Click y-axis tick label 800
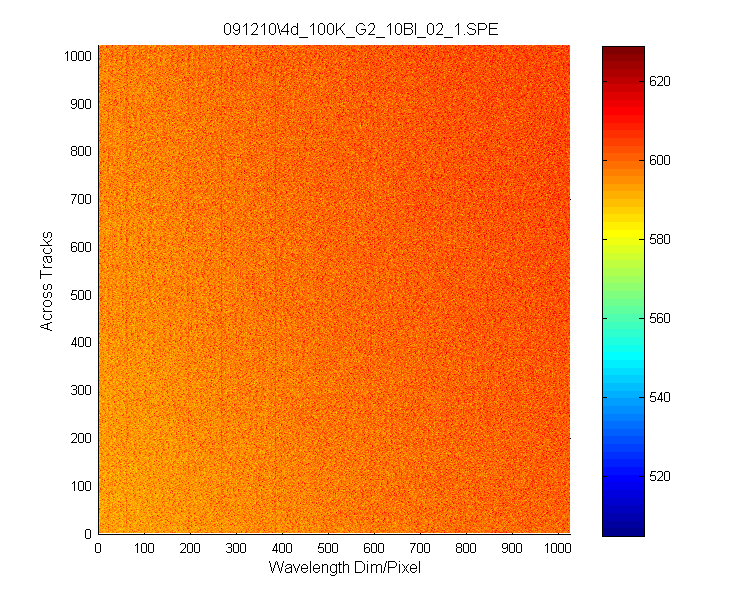Viewport: 750px width, 600px height. pyautogui.click(x=81, y=151)
